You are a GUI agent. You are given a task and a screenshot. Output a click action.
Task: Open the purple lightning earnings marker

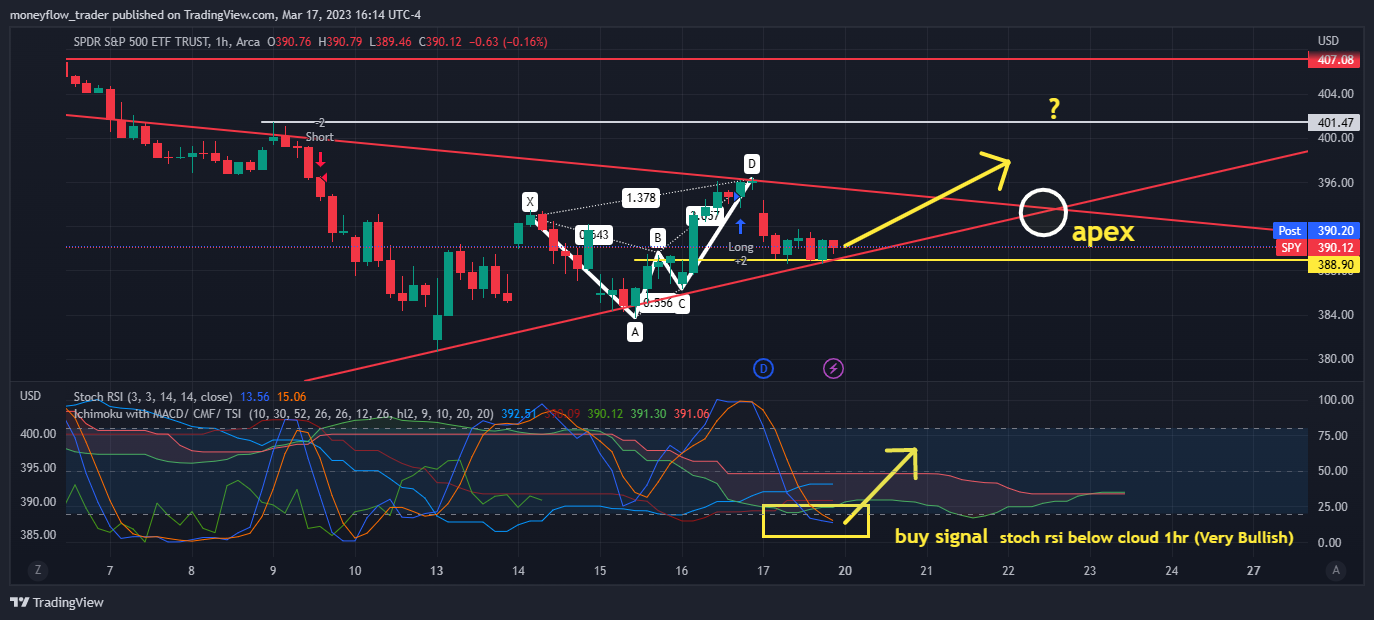tap(834, 369)
